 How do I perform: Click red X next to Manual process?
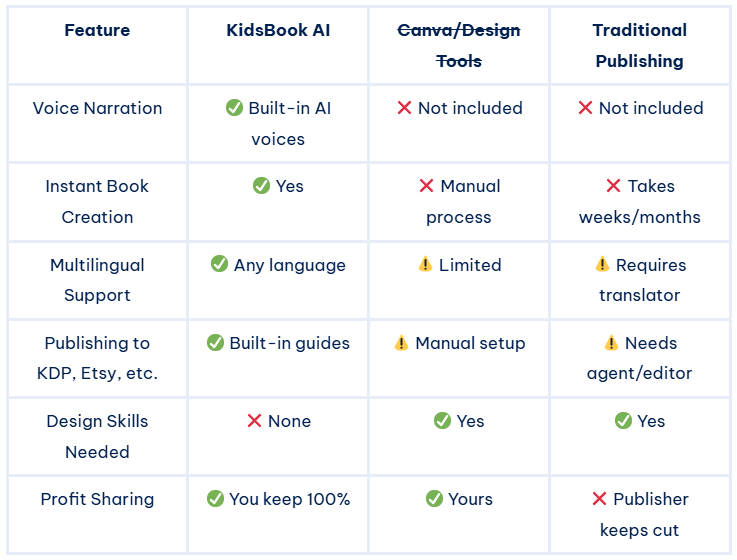(x=427, y=186)
